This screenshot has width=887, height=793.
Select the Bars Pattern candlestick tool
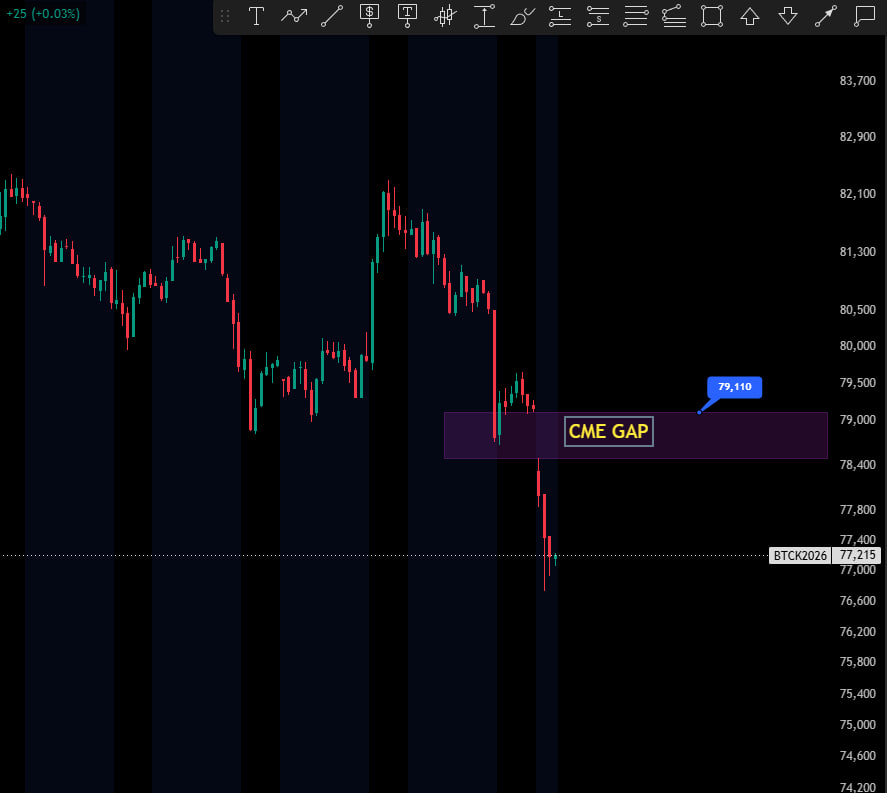[x=445, y=16]
